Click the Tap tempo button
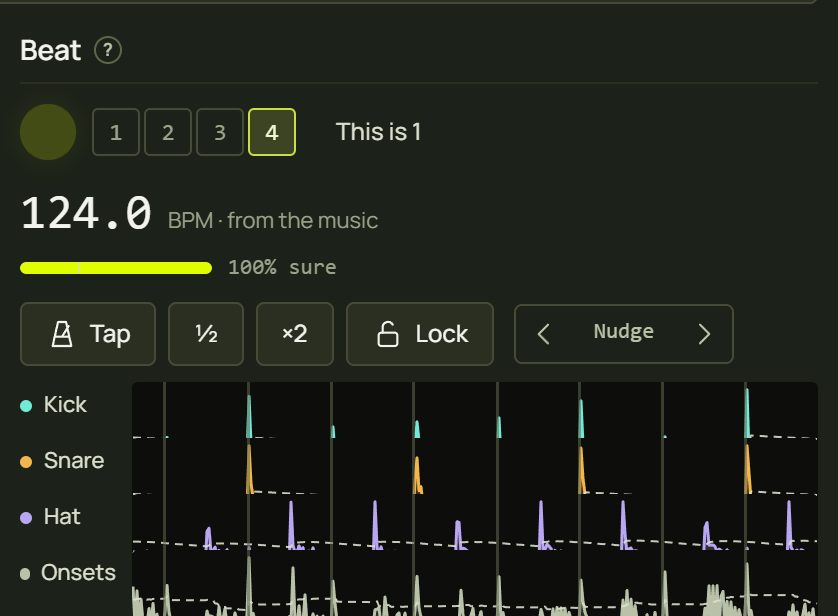The width and height of the screenshot is (838, 616). click(x=88, y=334)
